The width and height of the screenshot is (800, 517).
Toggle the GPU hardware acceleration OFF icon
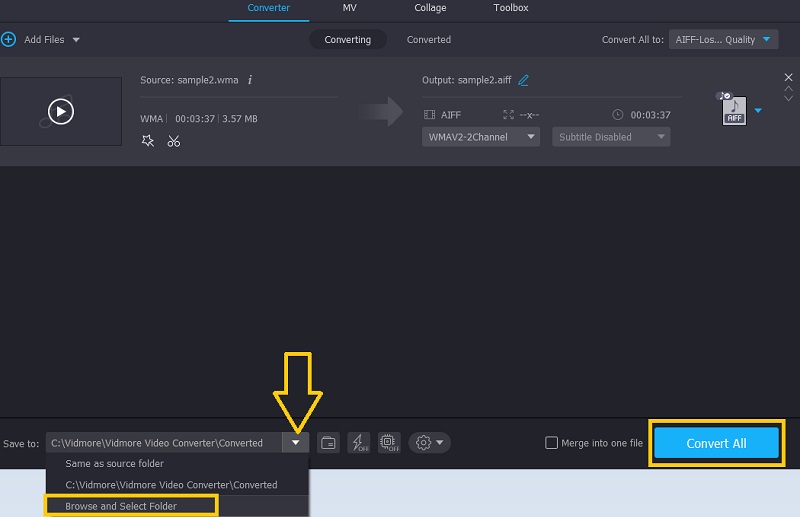(389, 443)
